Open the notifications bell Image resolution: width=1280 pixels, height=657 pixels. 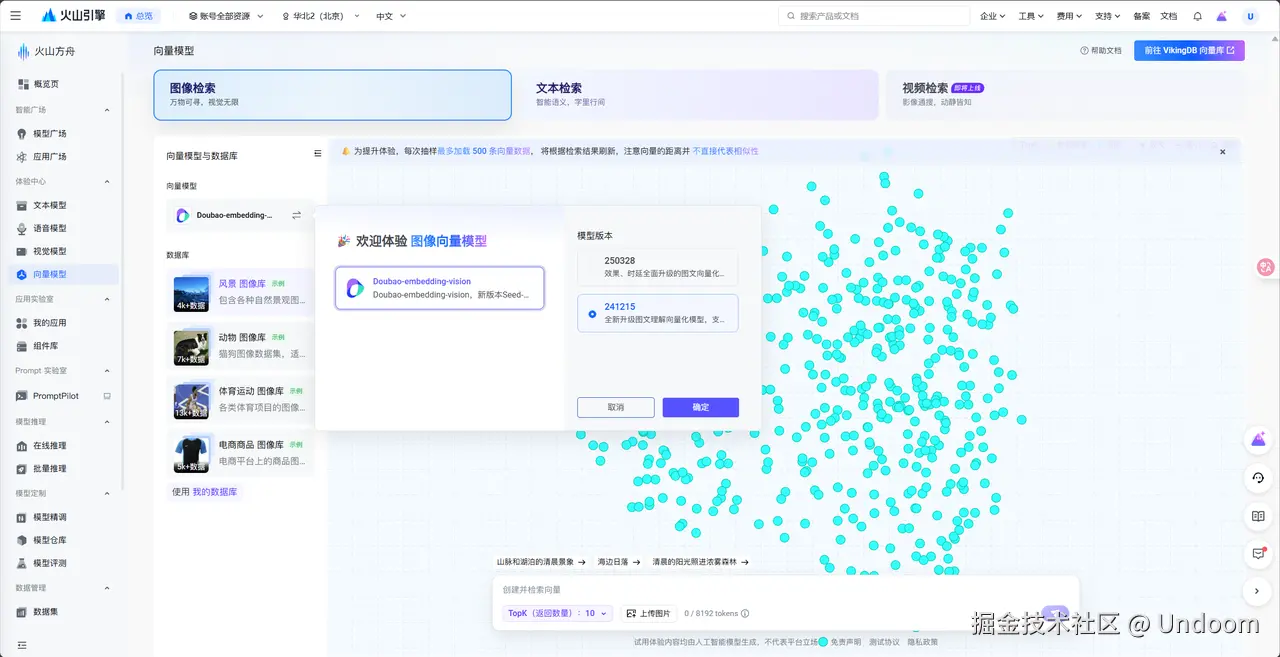point(1197,16)
